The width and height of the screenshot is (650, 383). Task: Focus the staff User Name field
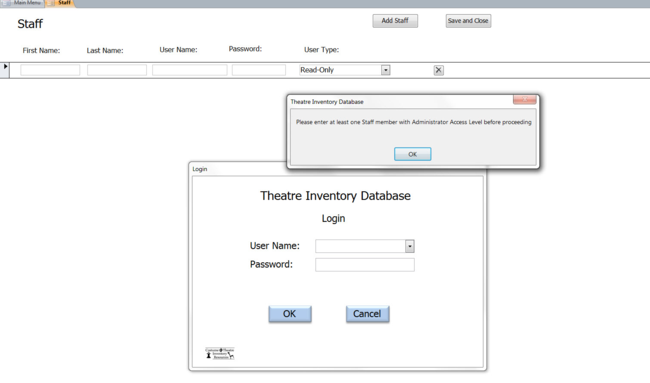click(190, 70)
